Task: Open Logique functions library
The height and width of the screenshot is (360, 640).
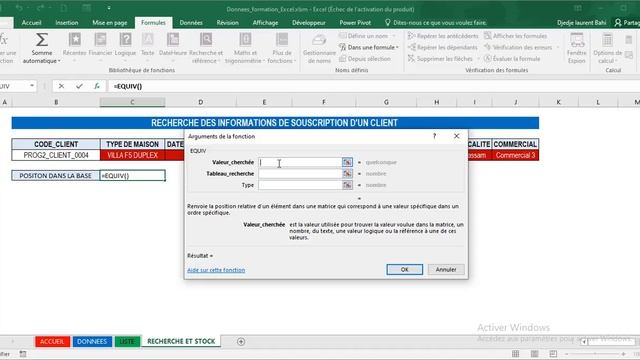Action: [x=125, y=46]
